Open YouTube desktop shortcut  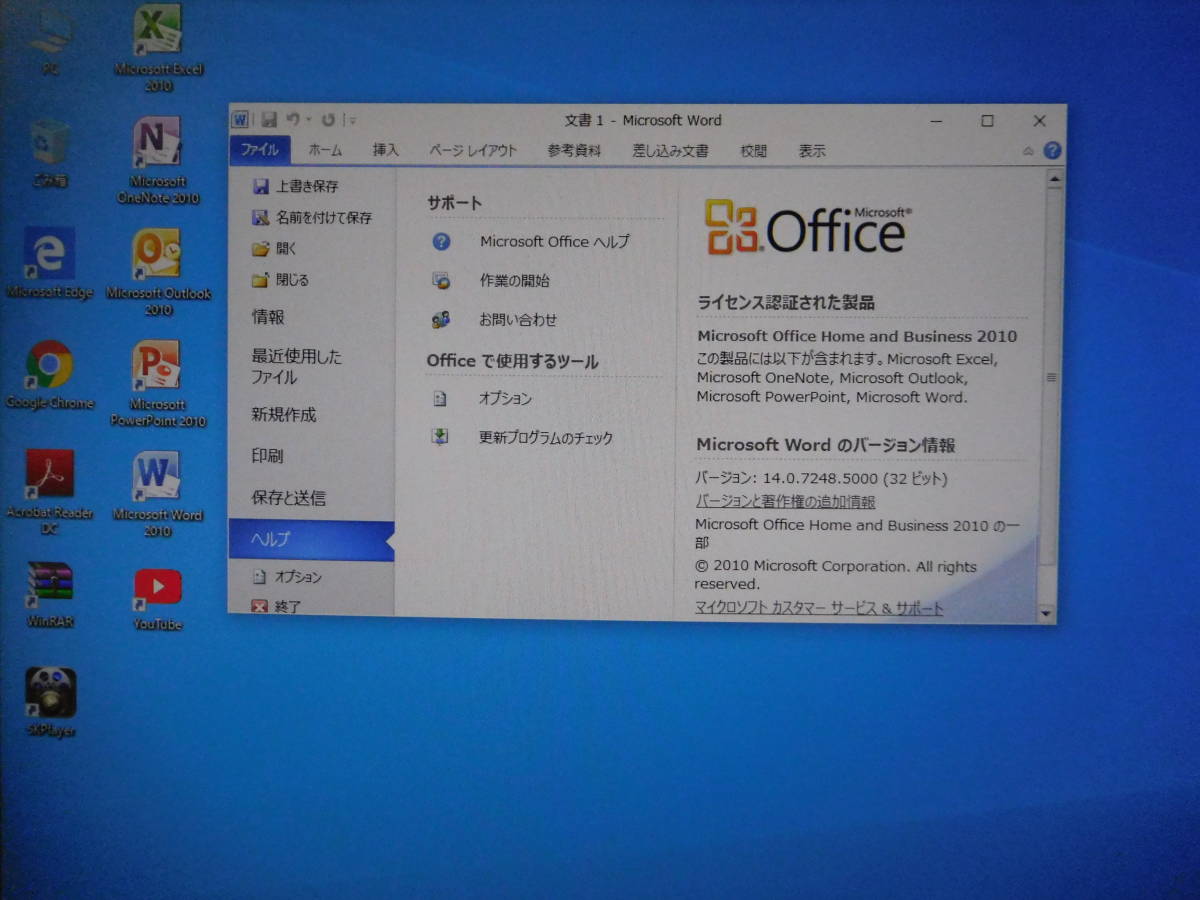[x=158, y=599]
